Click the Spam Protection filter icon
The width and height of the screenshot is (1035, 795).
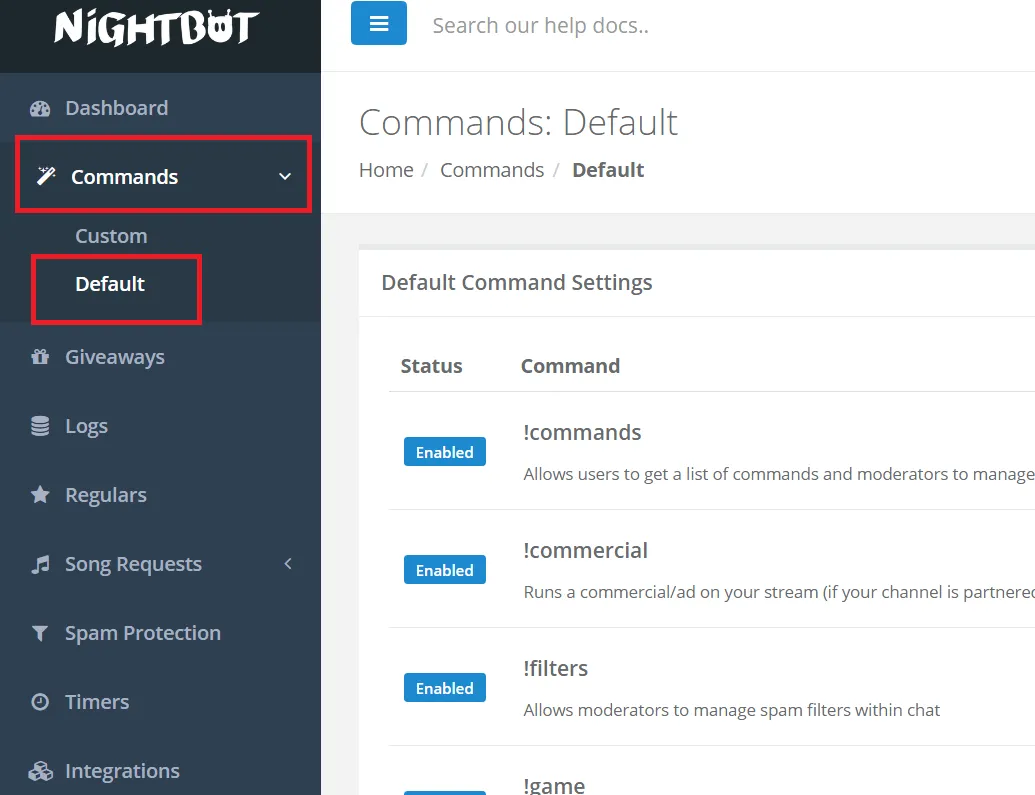pos(40,633)
